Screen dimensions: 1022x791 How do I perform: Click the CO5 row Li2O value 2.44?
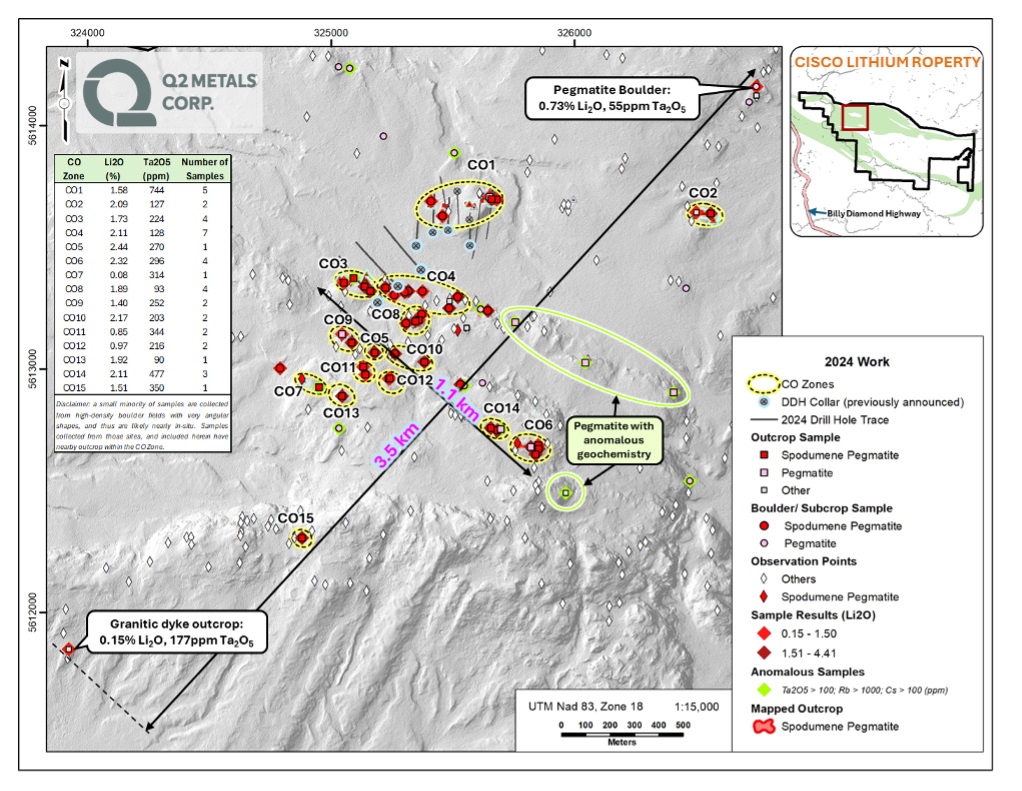point(119,247)
